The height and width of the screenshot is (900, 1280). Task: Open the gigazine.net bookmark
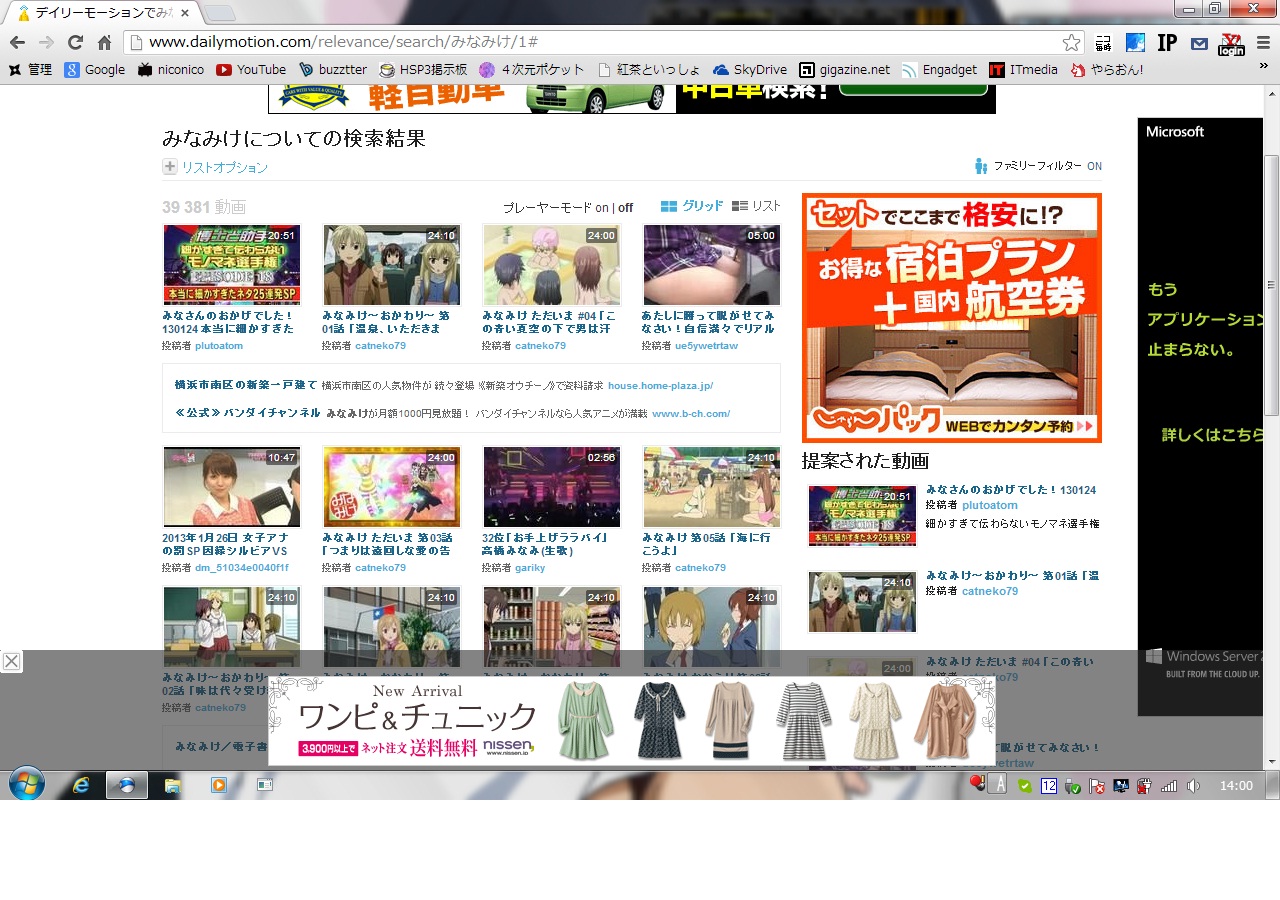click(x=844, y=70)
